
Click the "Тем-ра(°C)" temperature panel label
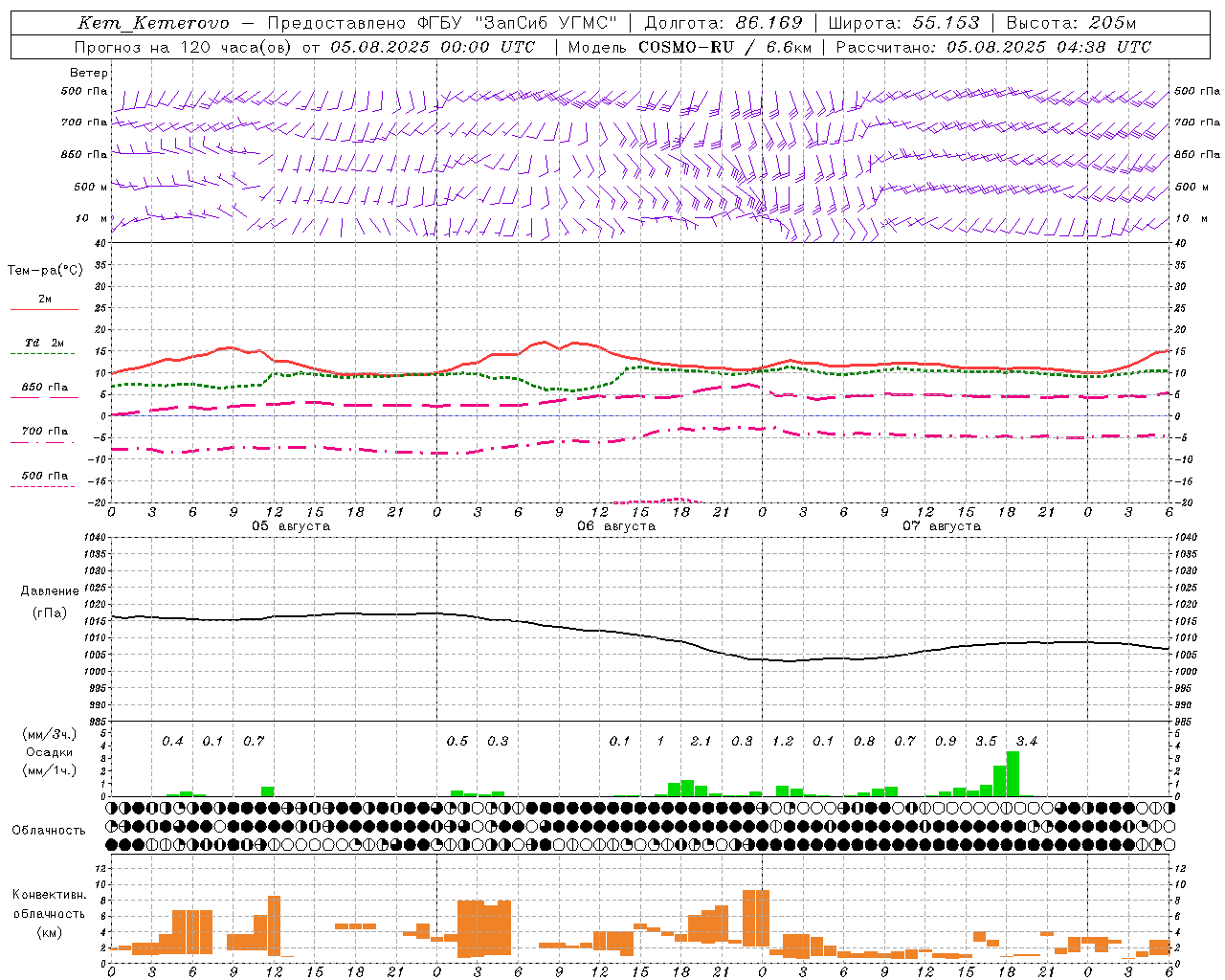pos(45,271)
